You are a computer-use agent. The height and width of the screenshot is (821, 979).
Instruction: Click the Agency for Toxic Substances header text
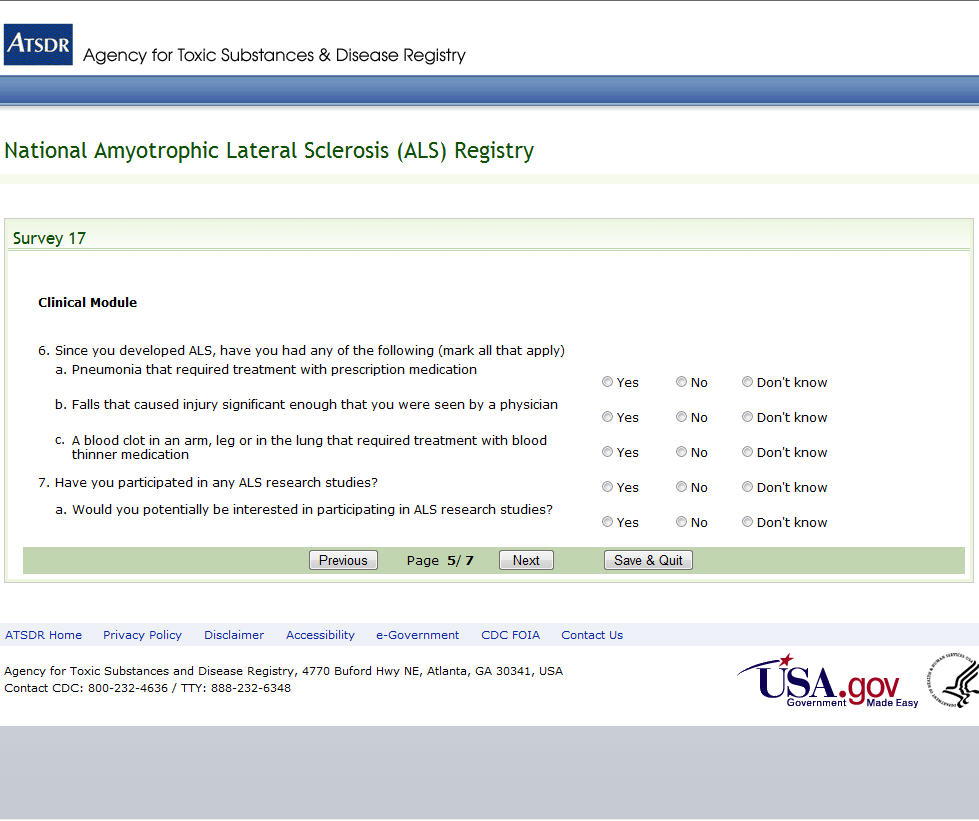(274, 55)
